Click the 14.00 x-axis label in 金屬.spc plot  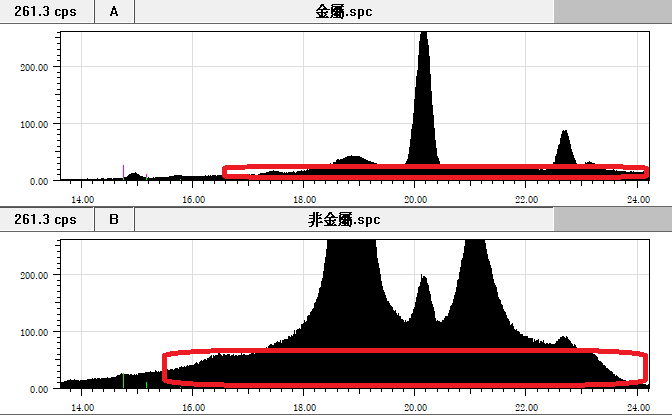click(82, 199)
